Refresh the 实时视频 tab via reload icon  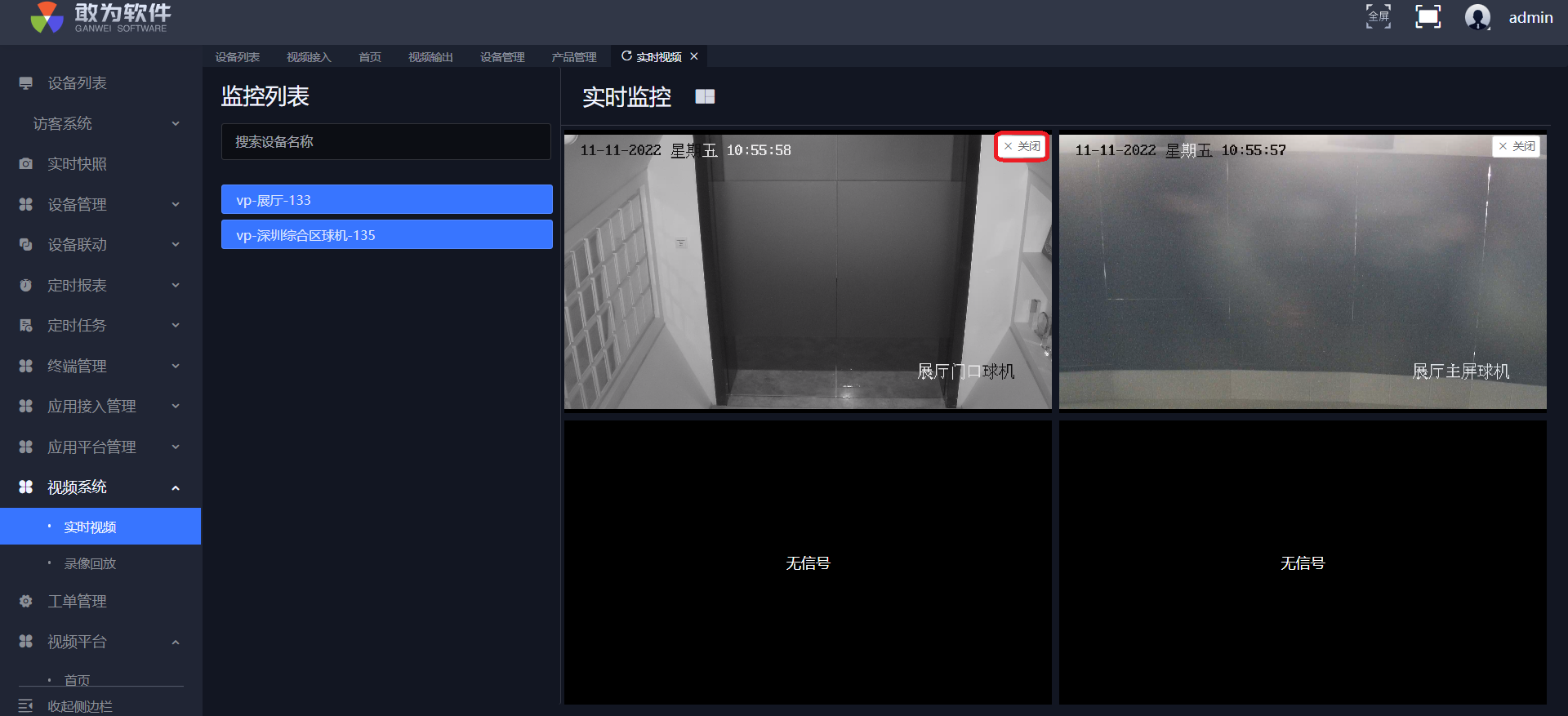pos(626,56)
